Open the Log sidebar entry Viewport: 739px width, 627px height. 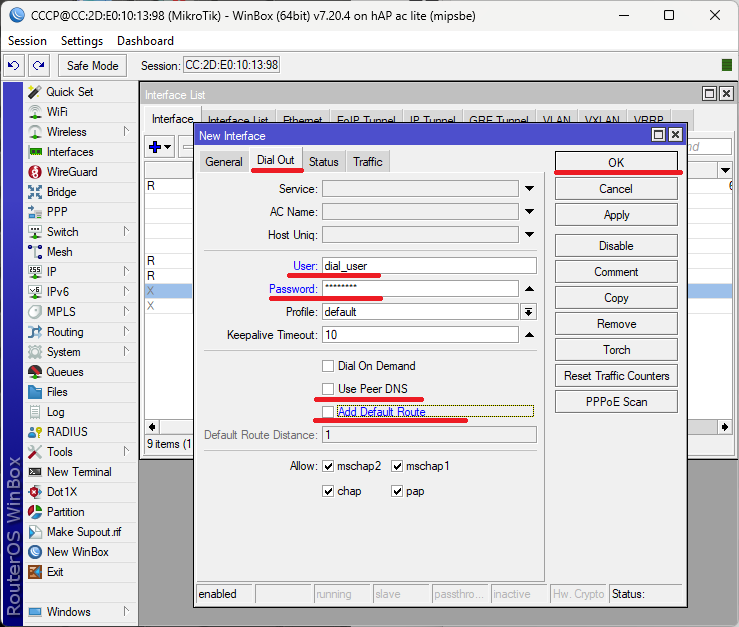click(x=55, y=412)
